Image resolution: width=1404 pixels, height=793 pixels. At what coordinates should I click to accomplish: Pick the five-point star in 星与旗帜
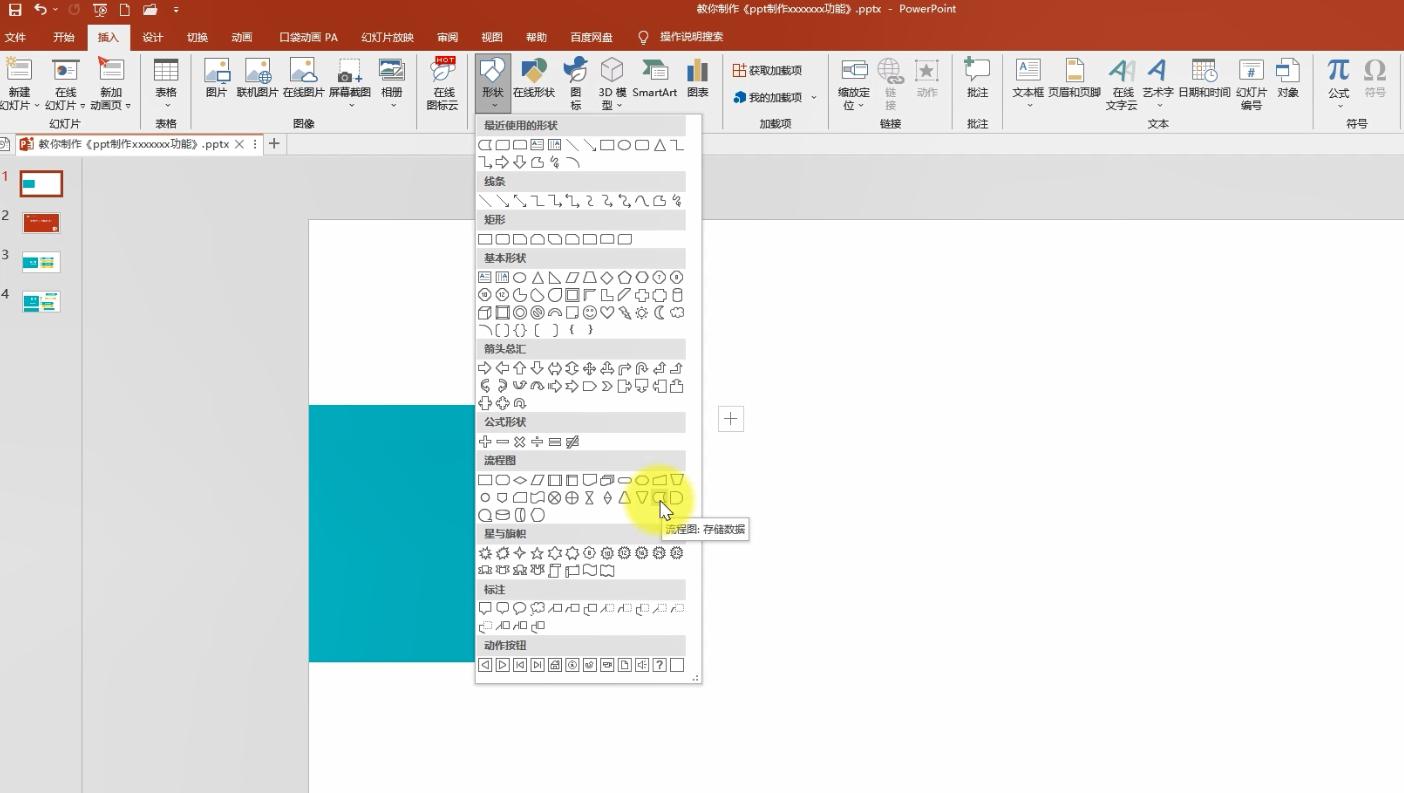click(537, 553)
